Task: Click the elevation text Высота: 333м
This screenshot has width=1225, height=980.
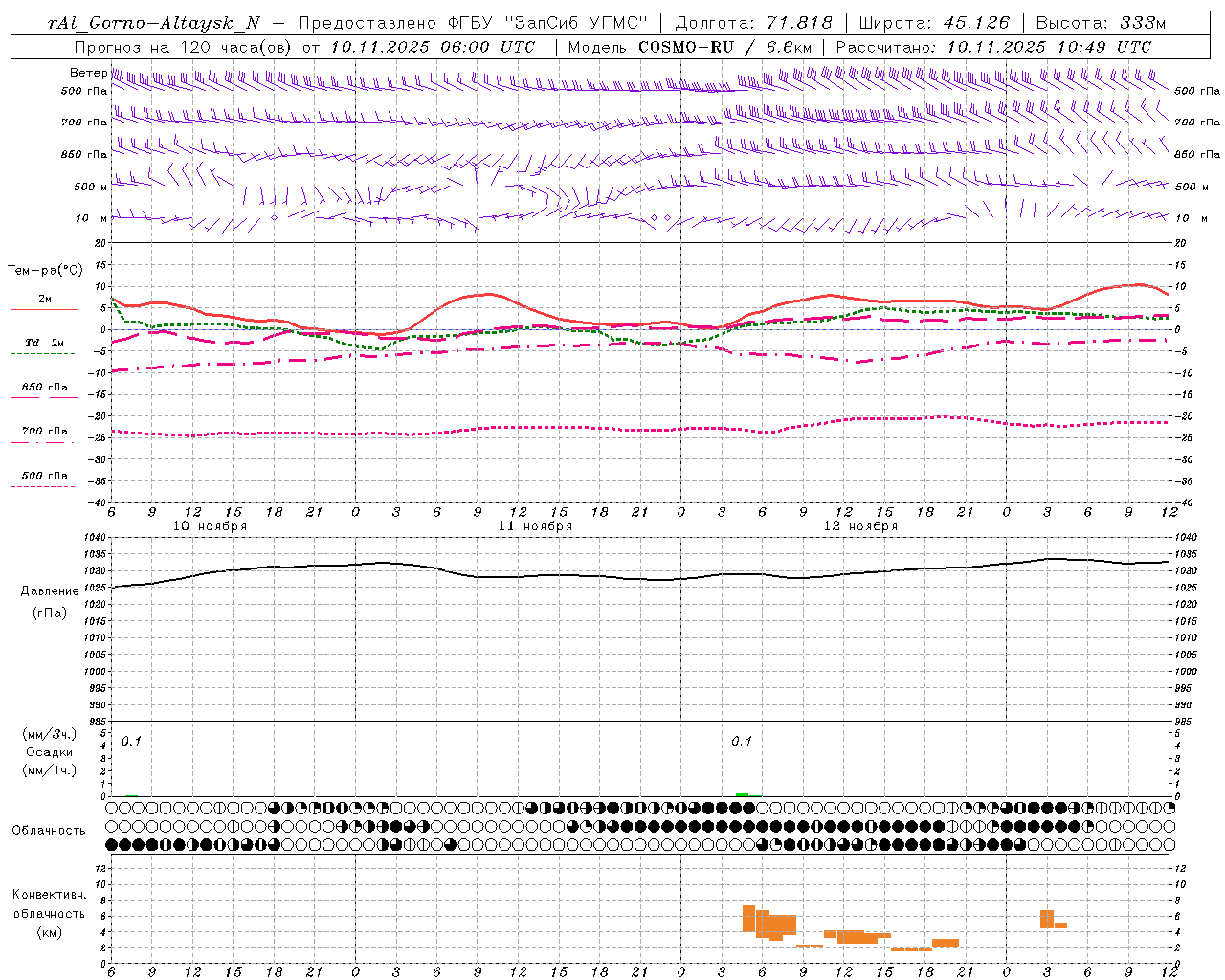Action: pyautogui.click(x=1101, y=23)
